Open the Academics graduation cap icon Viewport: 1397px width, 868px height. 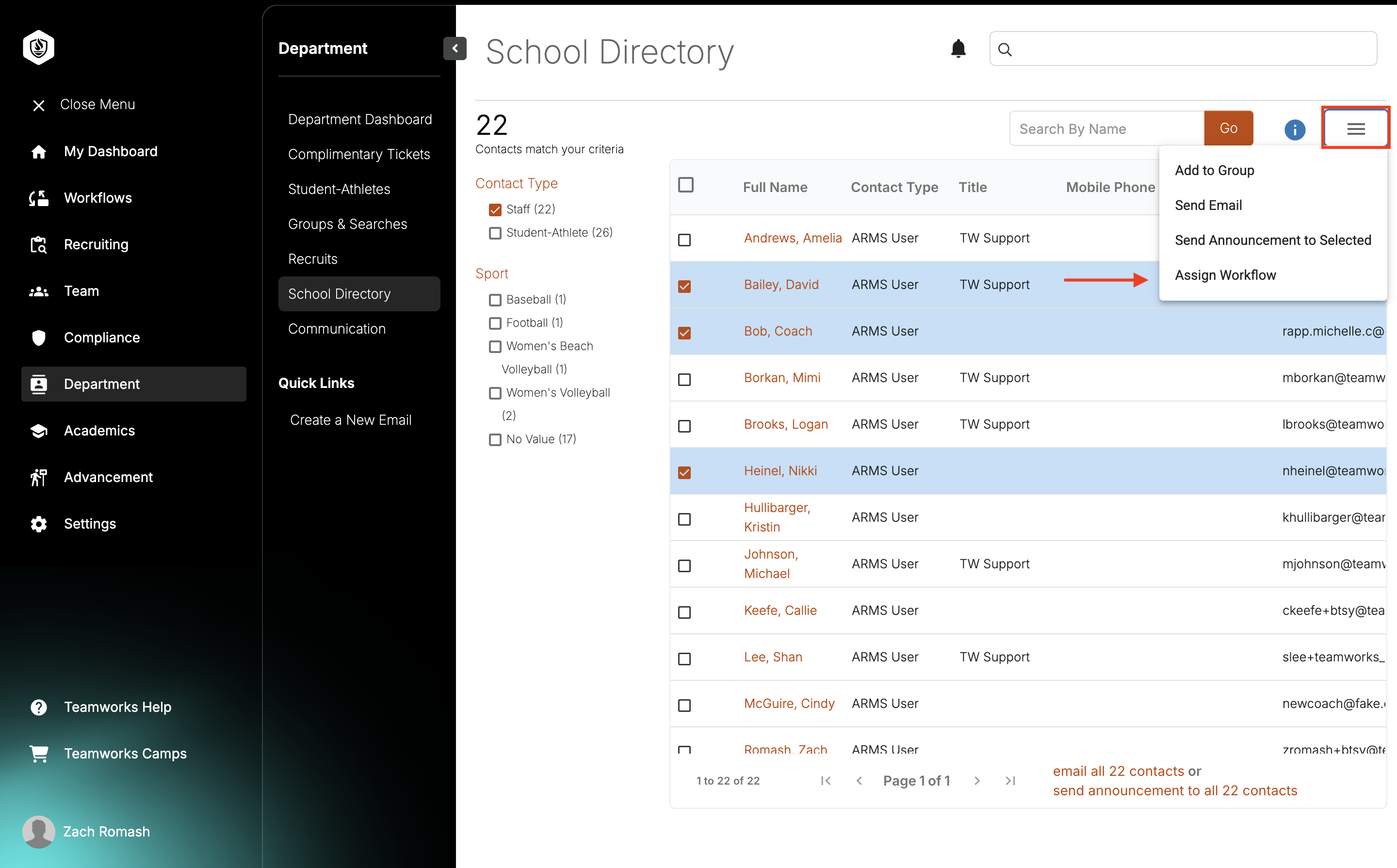(38, 431)
